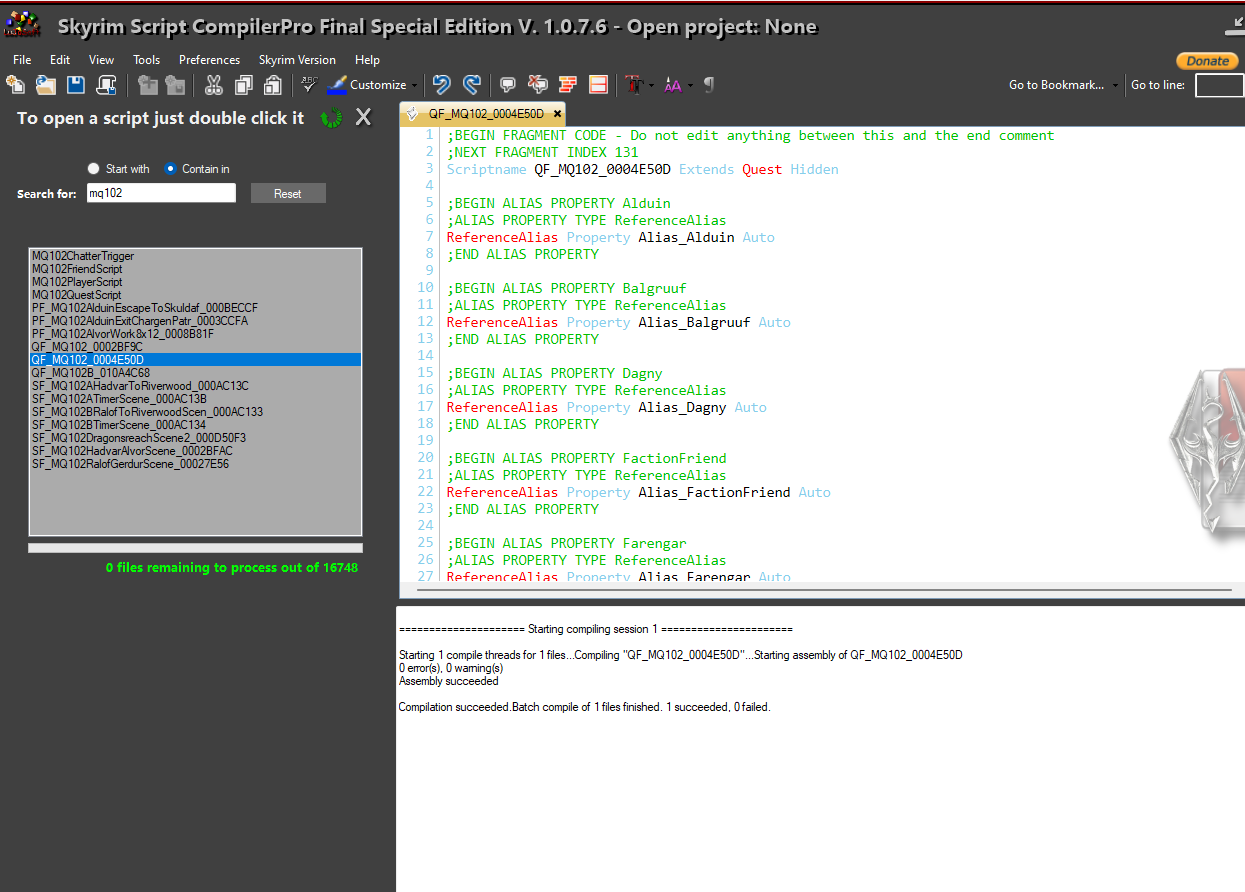Click the Open file folder icon
Viewport: 1245px width, 892px height.
[46, 85]
